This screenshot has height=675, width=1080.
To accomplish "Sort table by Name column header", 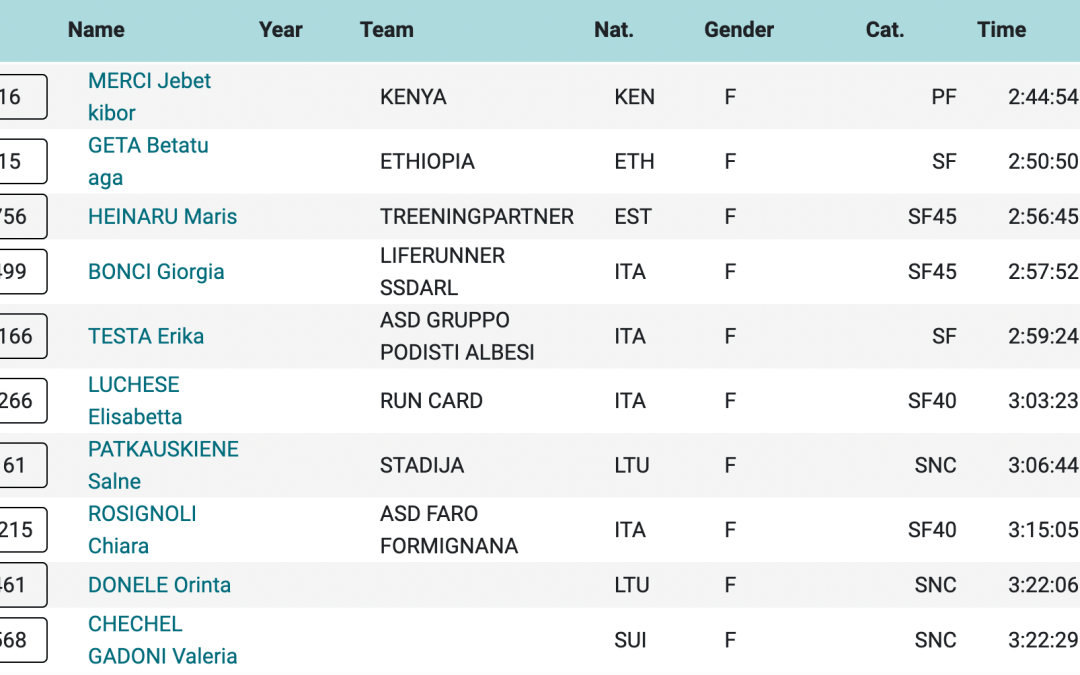I will tap(96, 30).
